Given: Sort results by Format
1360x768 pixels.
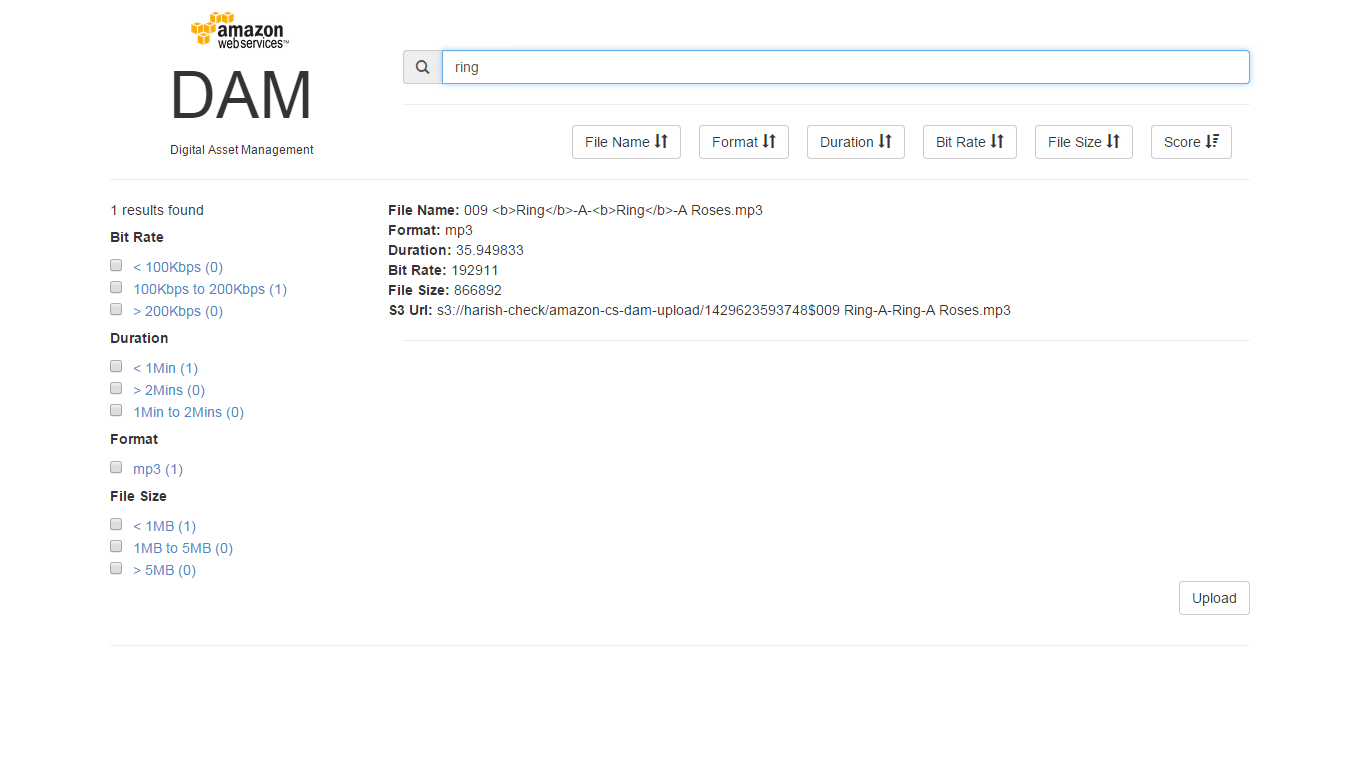Looking at the screenshot, I should pos(744,142).
